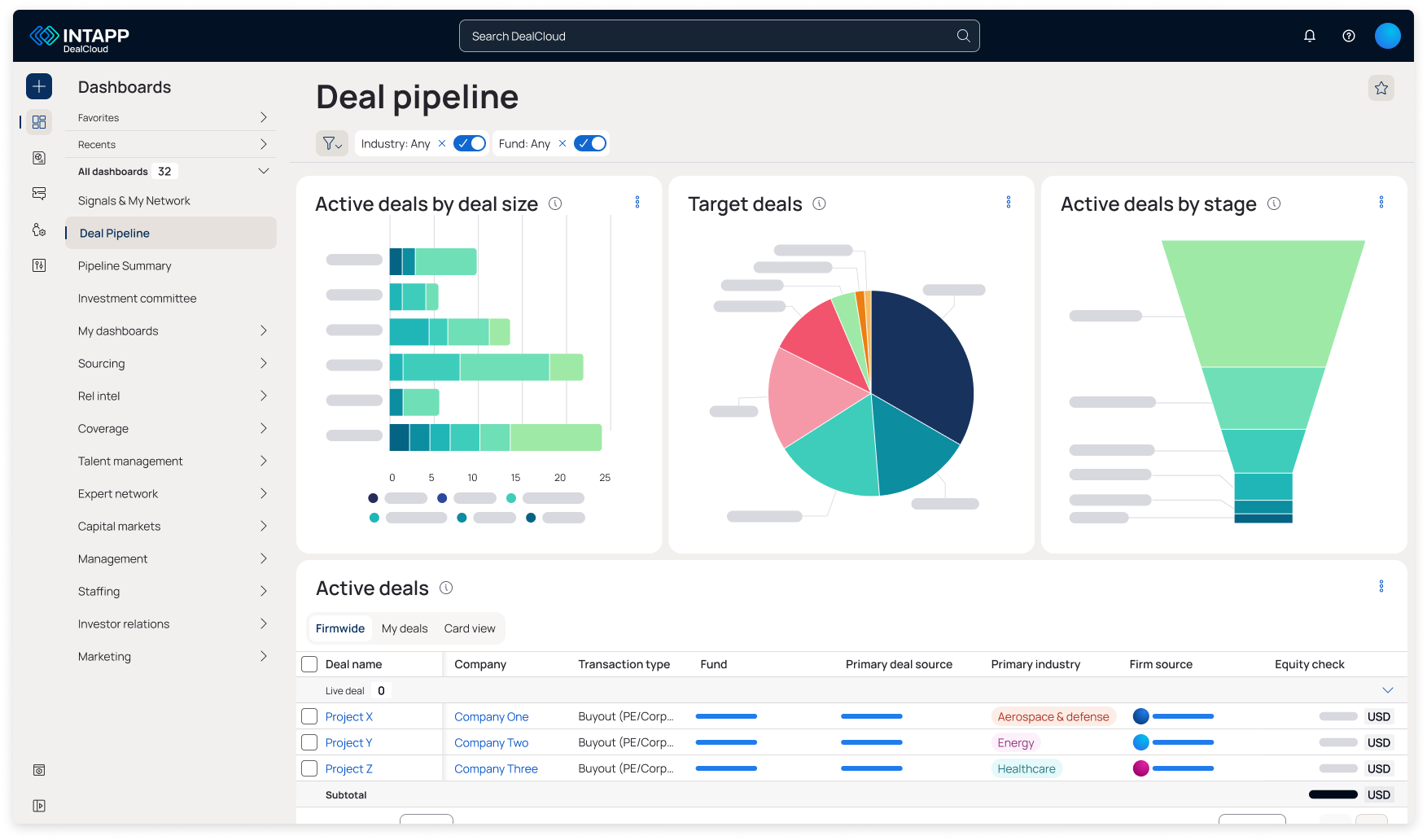Click the pink firm source dot on Project Z
The height and width of the screenshot is (840, 1427).
click(x=1141, y=768)
